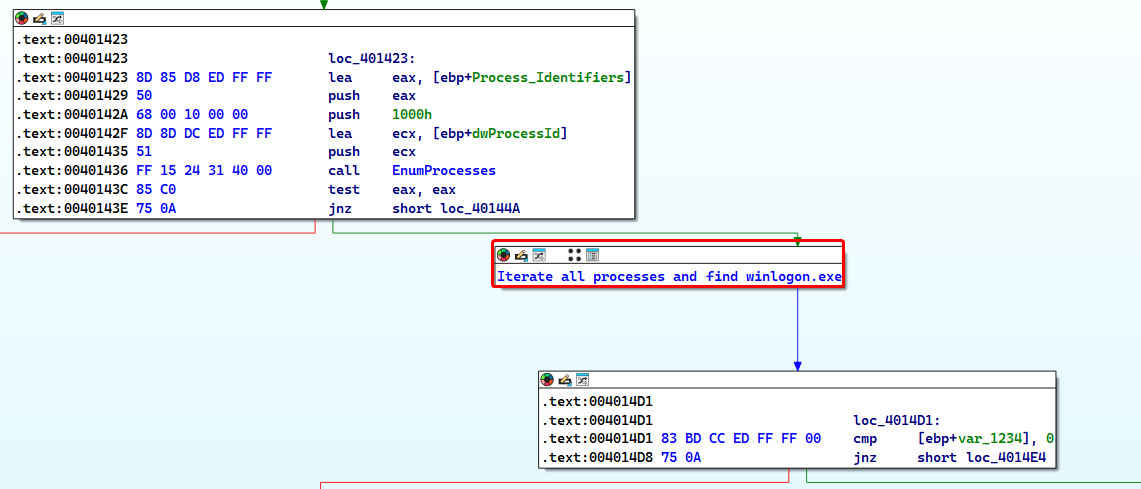Select the 'Iterate all processes' group label text
The image size is (1141, 489).
tap(669, 276)
